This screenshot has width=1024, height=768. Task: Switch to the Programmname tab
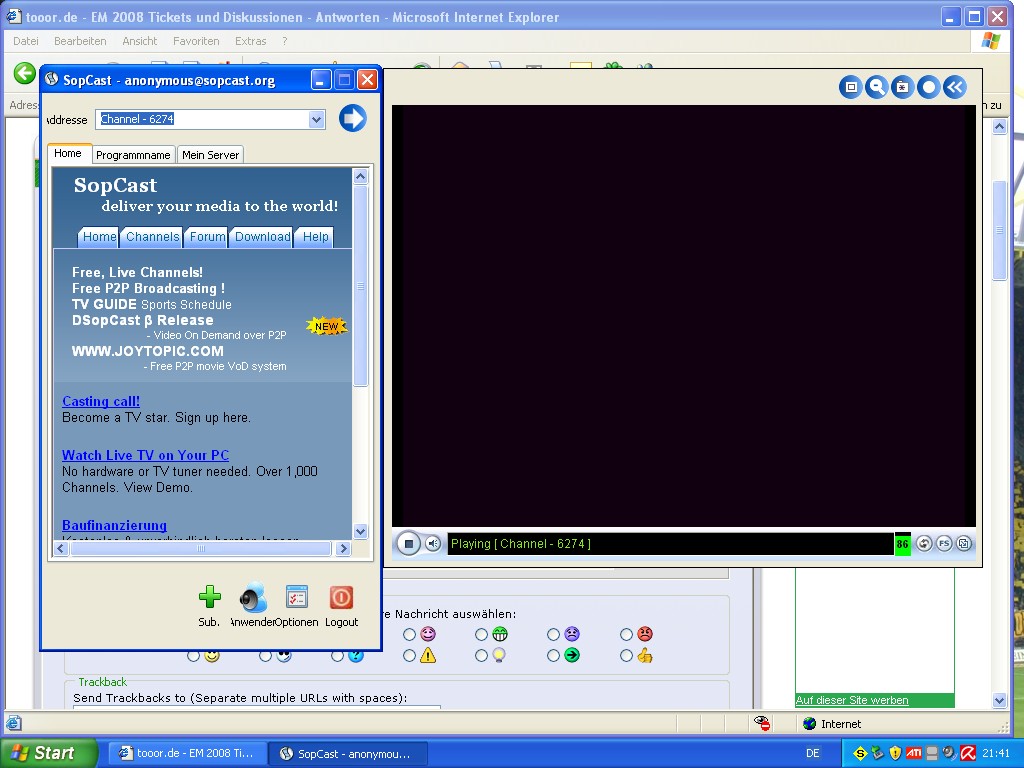coord(133,155)
